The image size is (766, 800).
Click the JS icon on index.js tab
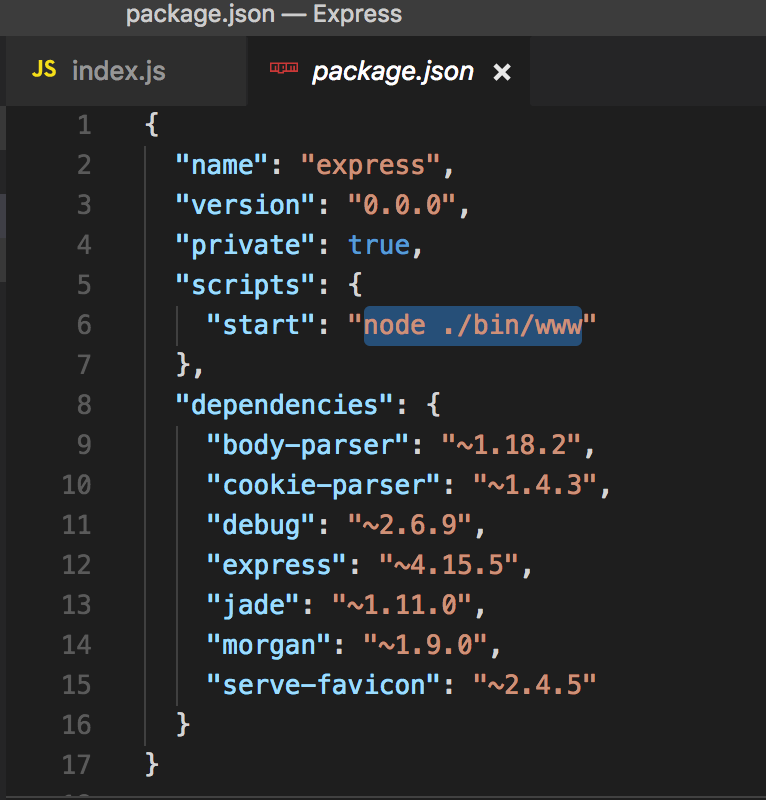click(44, 69)
